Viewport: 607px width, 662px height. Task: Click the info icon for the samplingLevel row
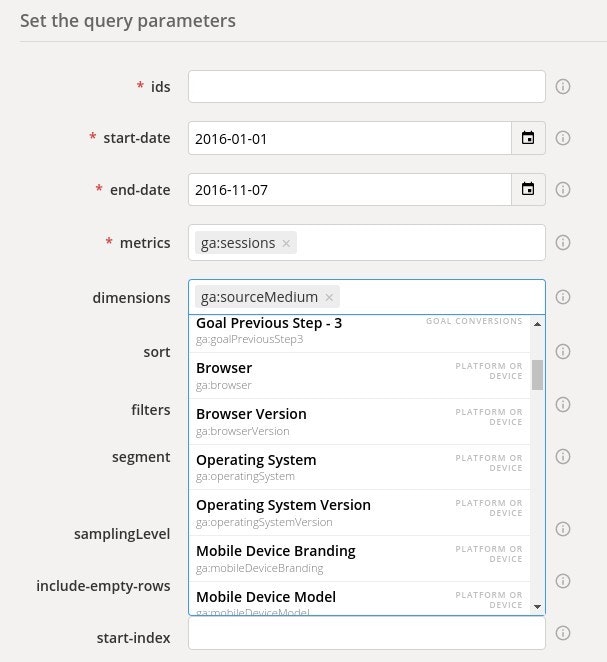pyautogui.click(x=562, y=529)
